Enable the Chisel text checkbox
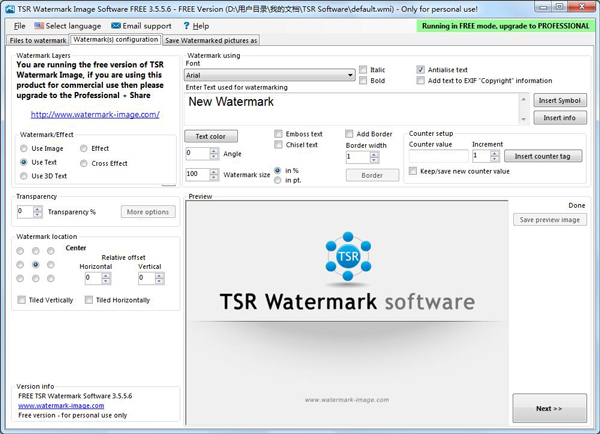 [278, 145]
